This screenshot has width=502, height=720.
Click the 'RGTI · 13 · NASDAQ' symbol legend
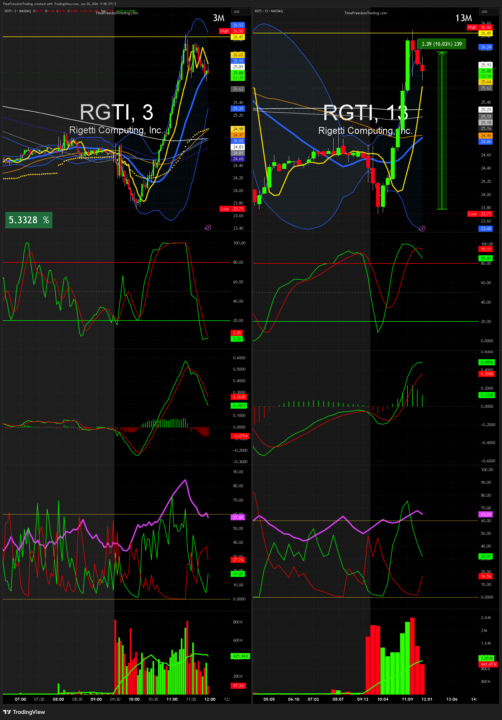[x=269, y=11]
